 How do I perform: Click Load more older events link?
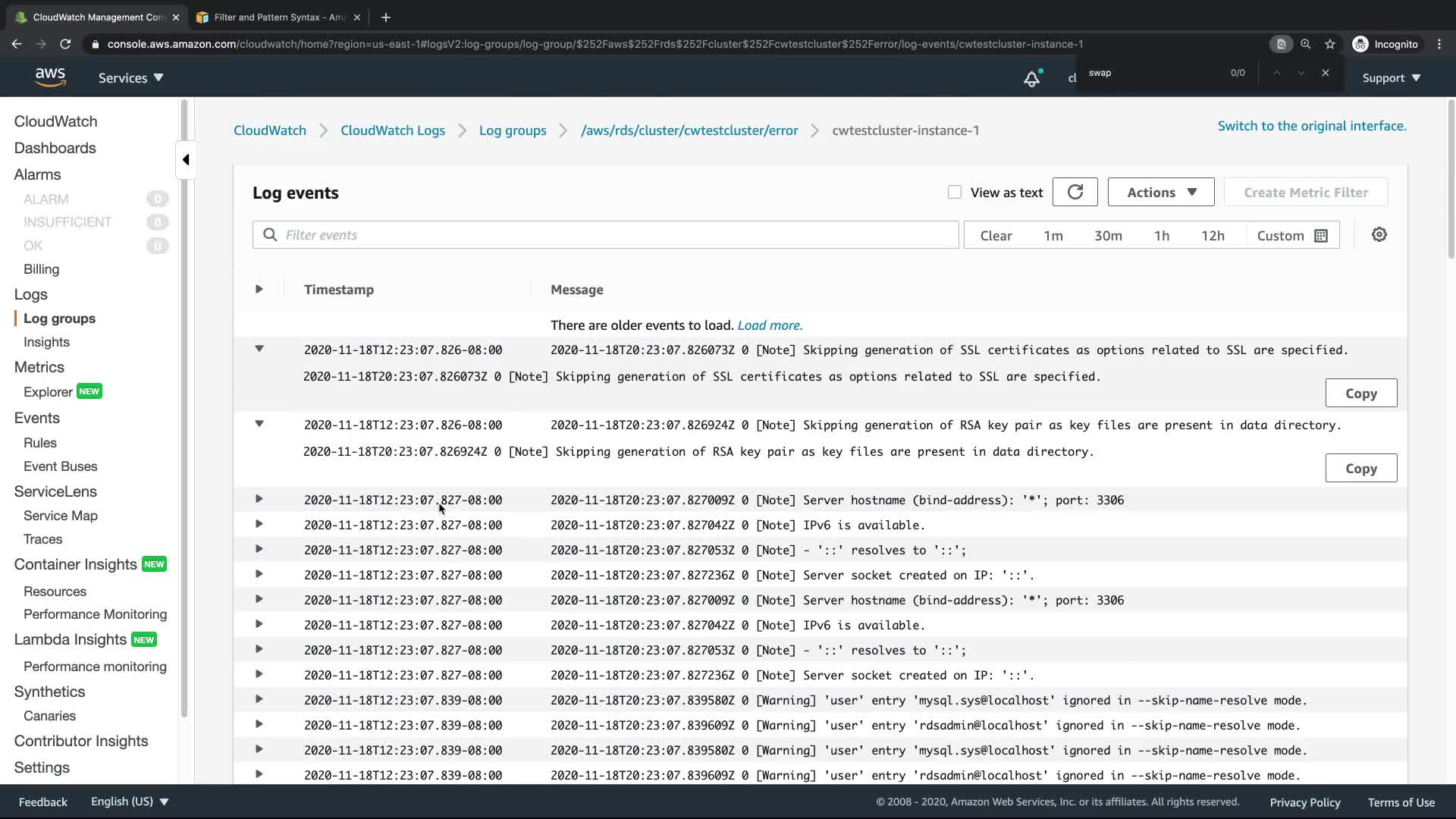pos(770,325)
